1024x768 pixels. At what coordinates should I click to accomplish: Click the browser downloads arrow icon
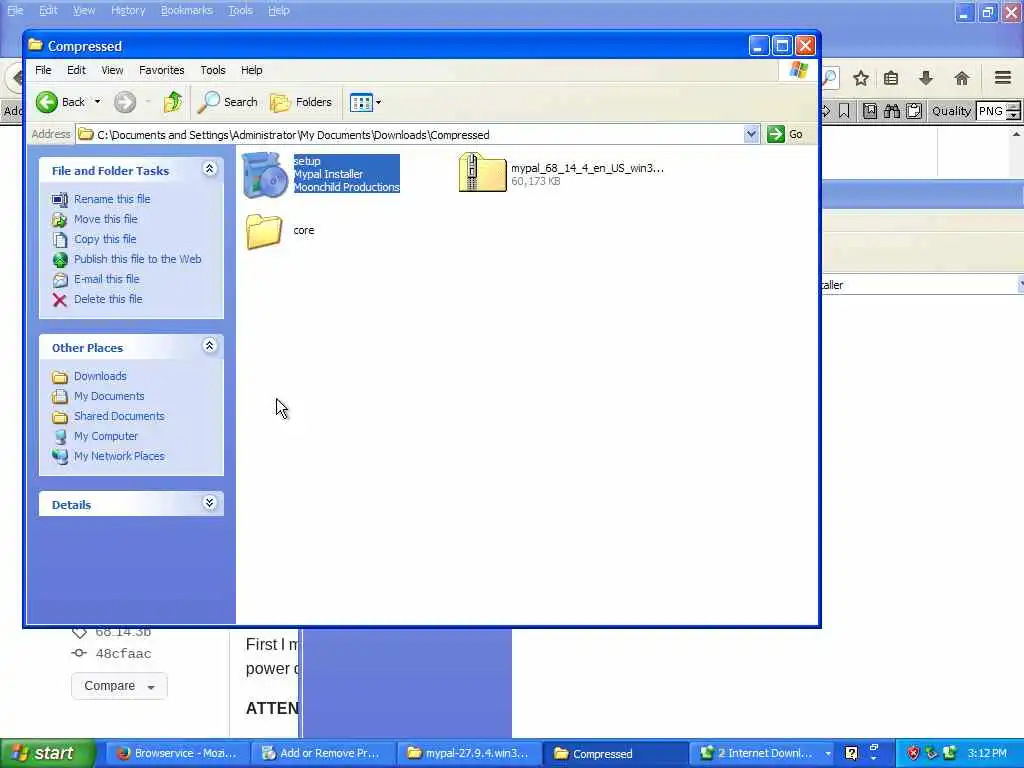925,78
